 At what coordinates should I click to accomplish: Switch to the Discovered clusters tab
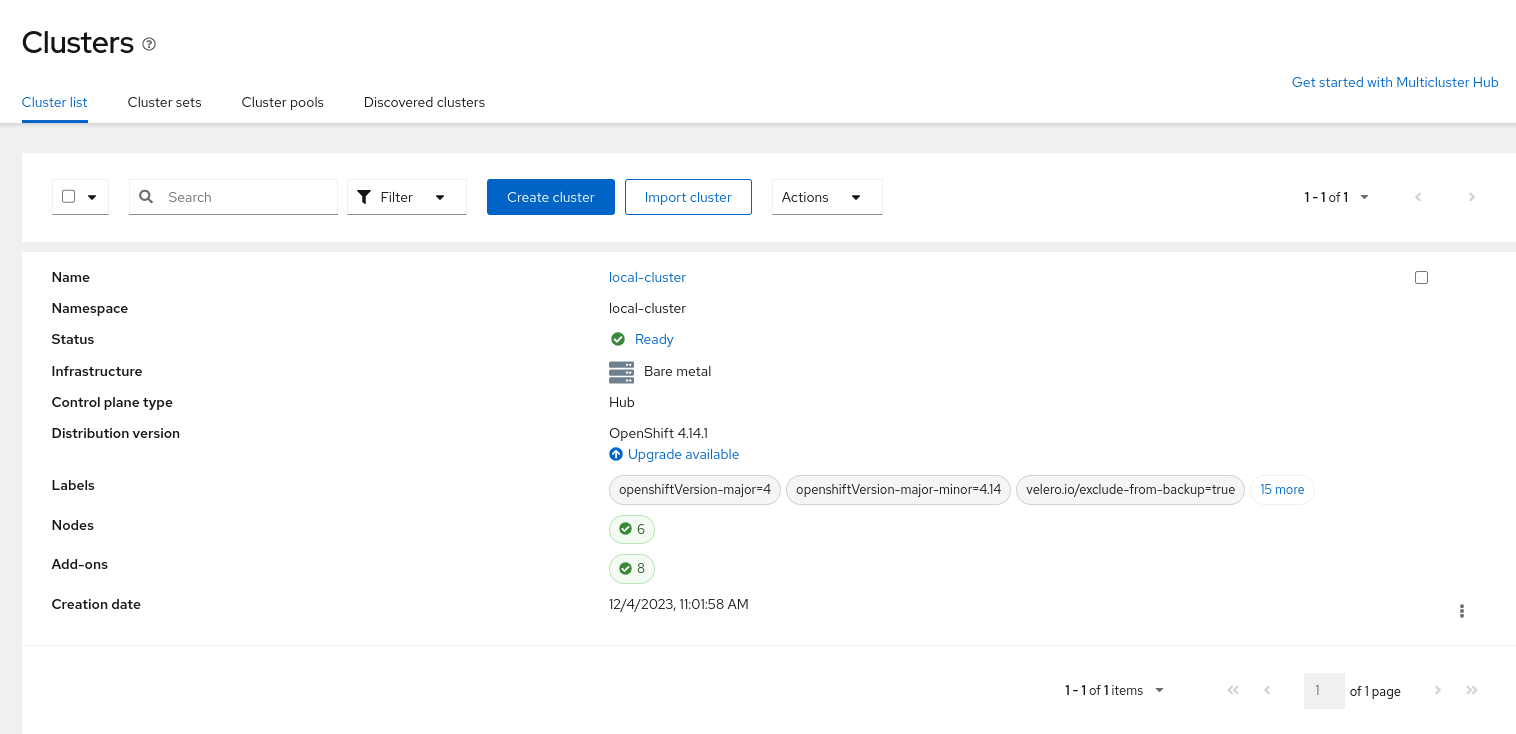[424, 102]
